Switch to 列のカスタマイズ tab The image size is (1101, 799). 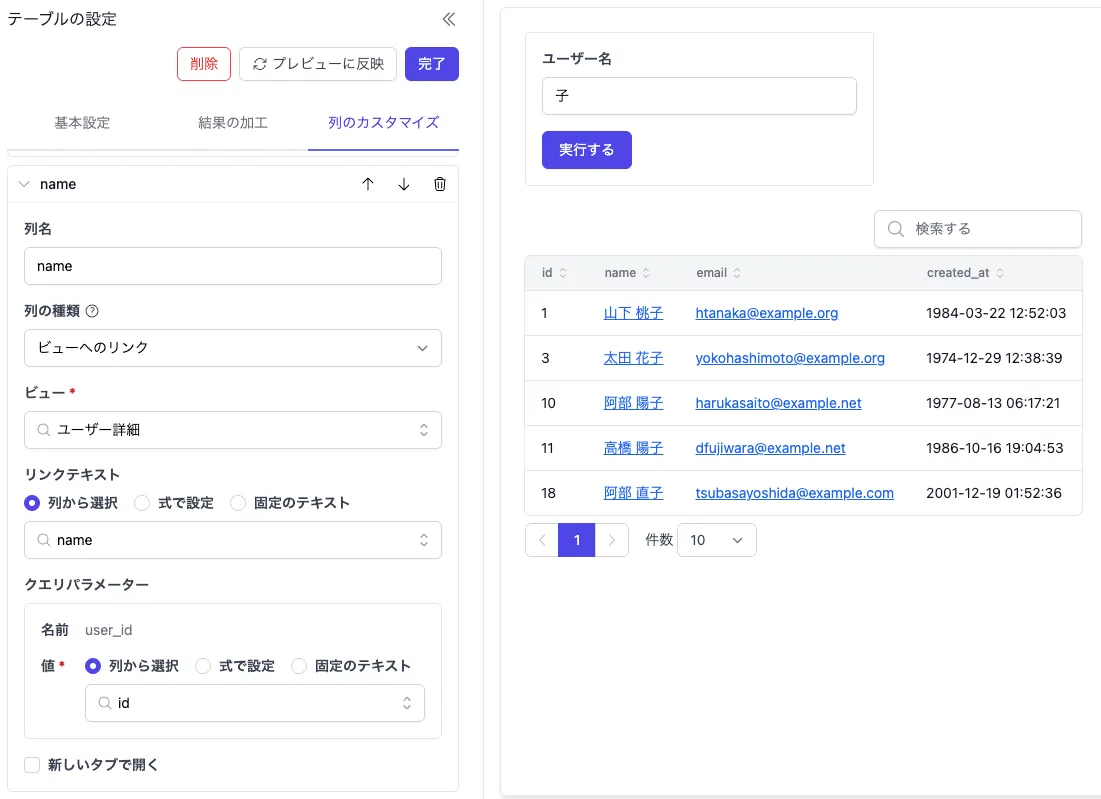[x=383, y=123]
